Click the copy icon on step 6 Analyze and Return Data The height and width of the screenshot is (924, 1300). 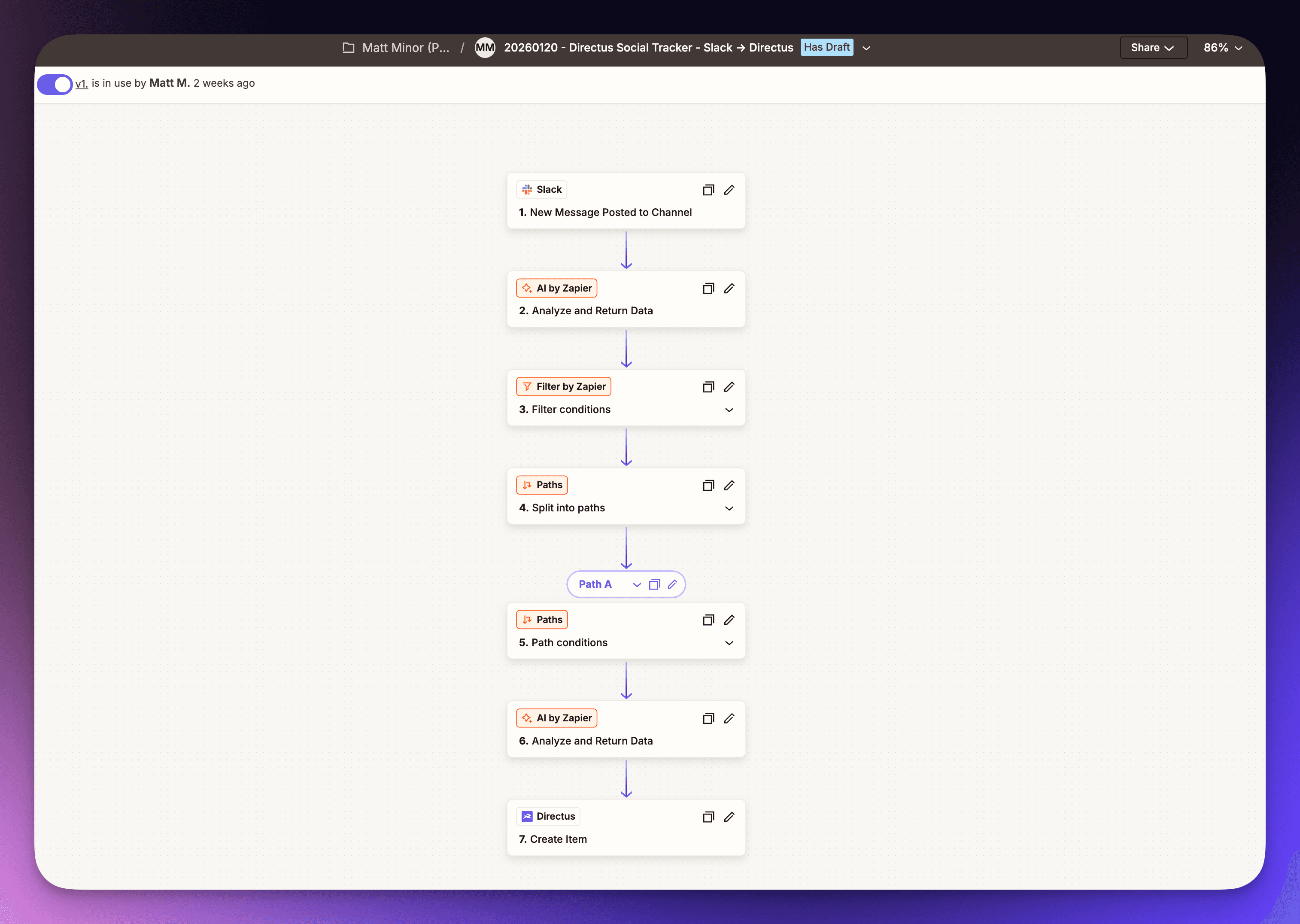pos(708,719)
